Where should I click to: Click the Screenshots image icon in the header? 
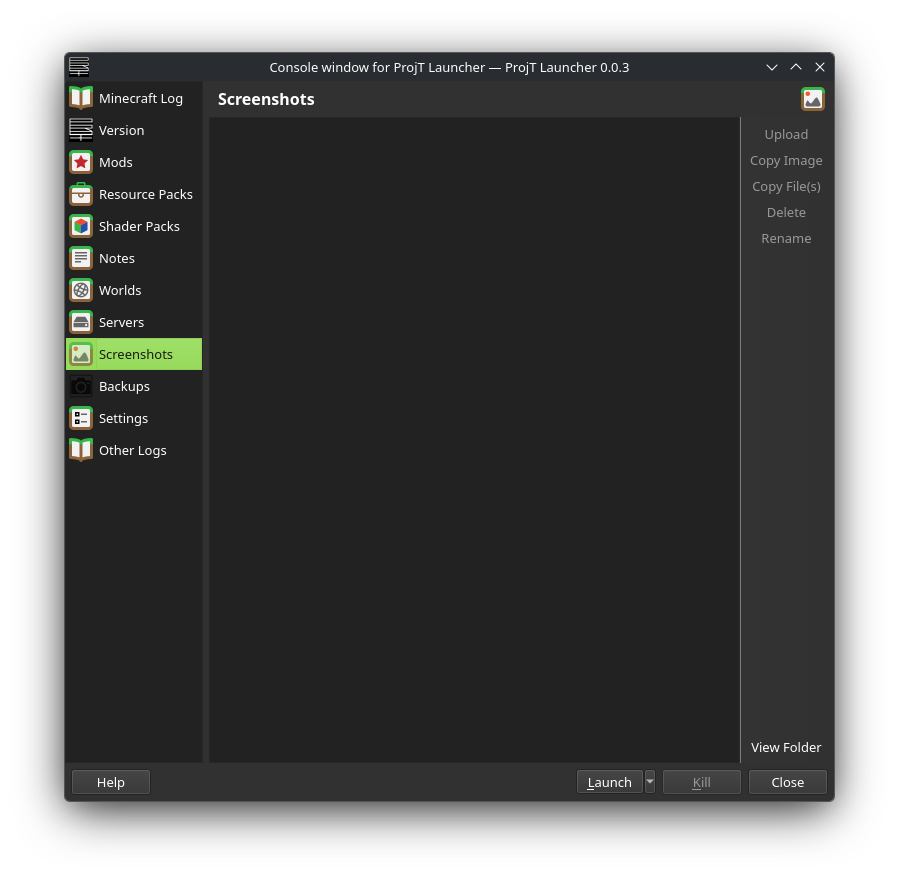click(812, 98)
